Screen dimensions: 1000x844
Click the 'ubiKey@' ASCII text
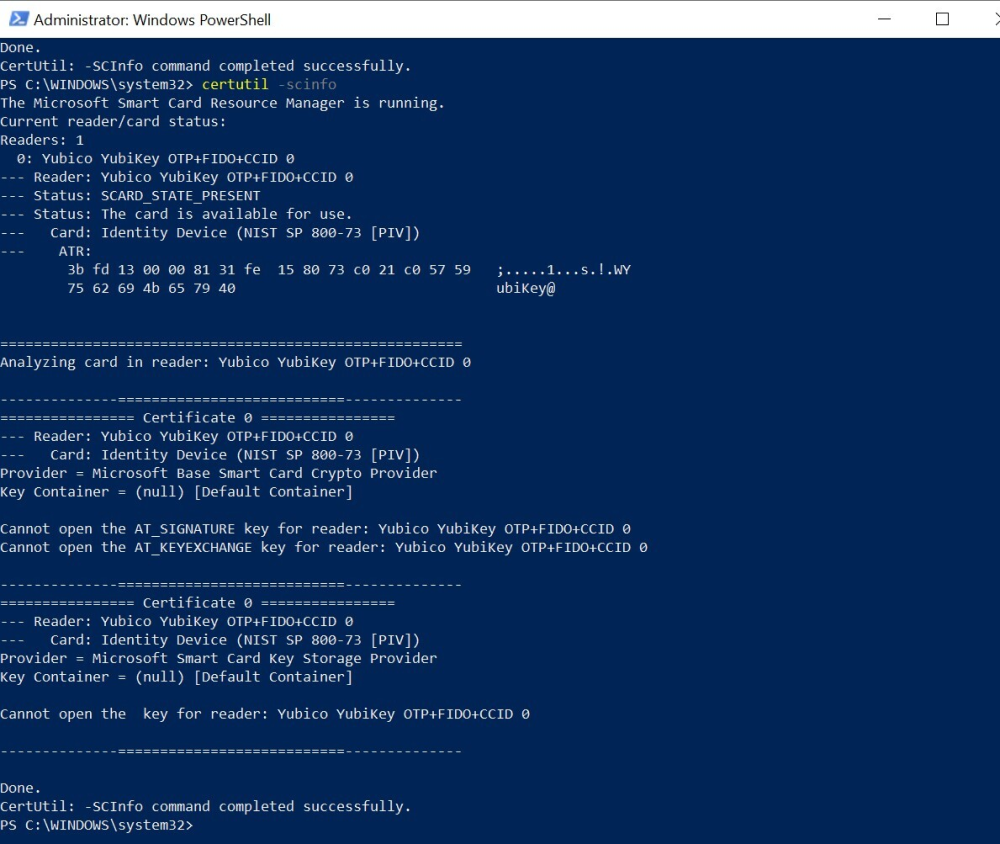point(526,288)
